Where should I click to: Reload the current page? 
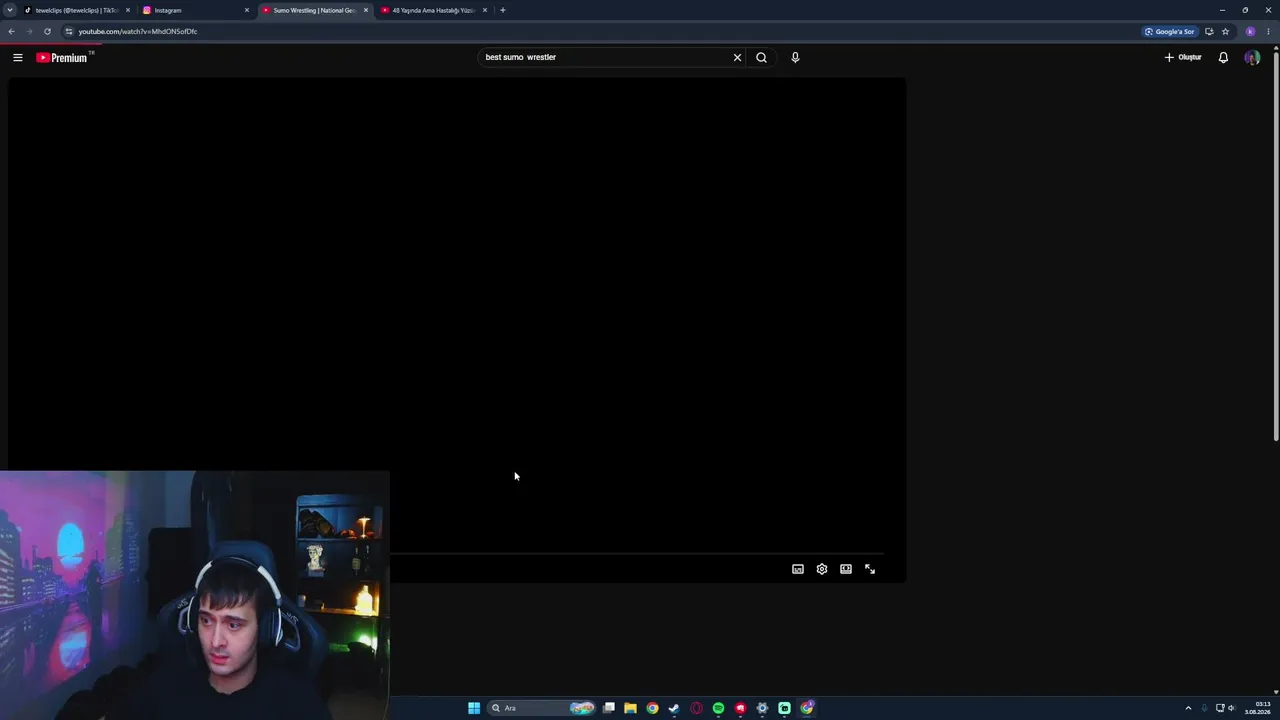[x=47, y=31]
